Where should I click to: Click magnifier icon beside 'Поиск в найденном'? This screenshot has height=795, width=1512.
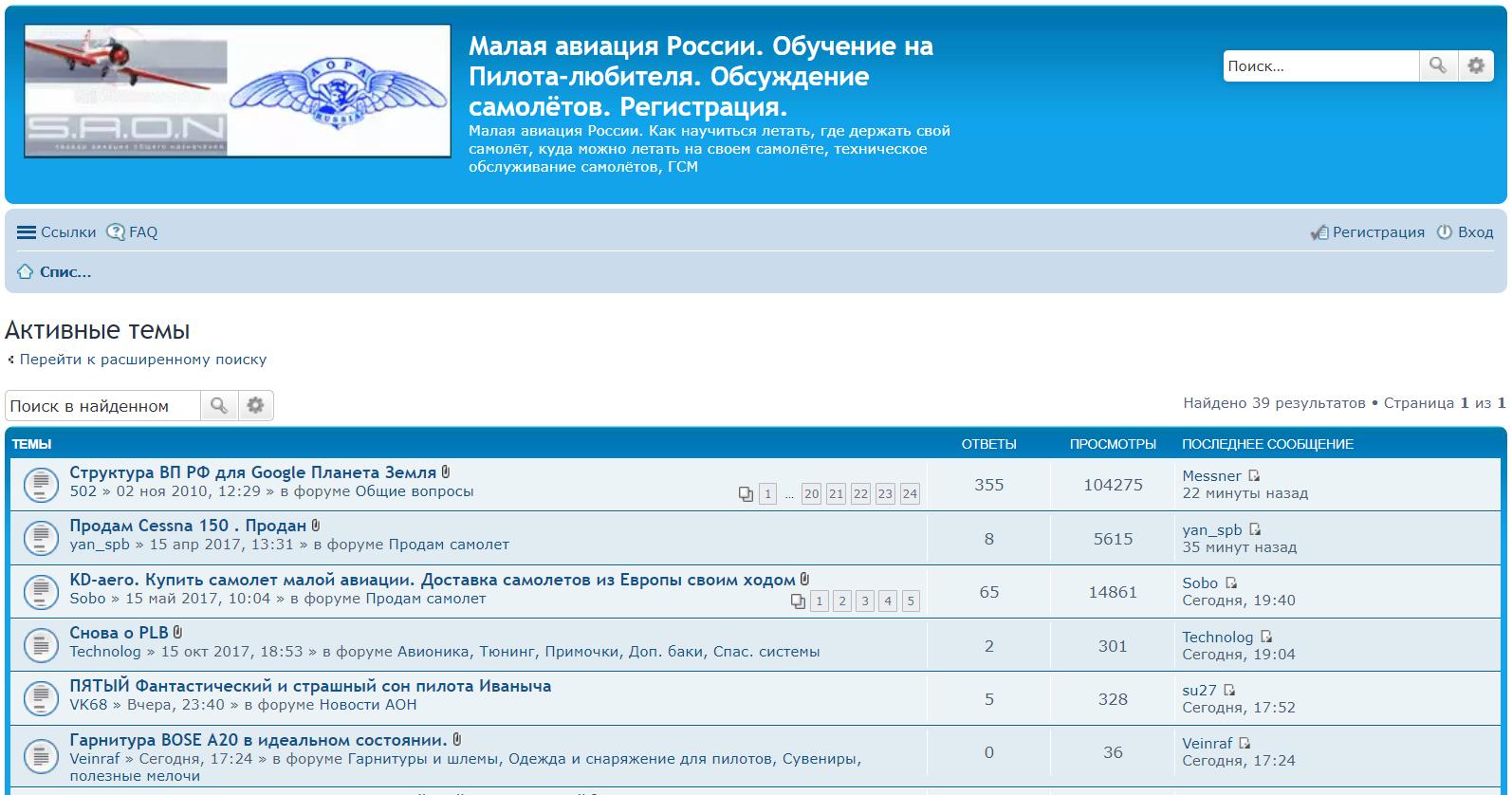[x=219, y=406]
